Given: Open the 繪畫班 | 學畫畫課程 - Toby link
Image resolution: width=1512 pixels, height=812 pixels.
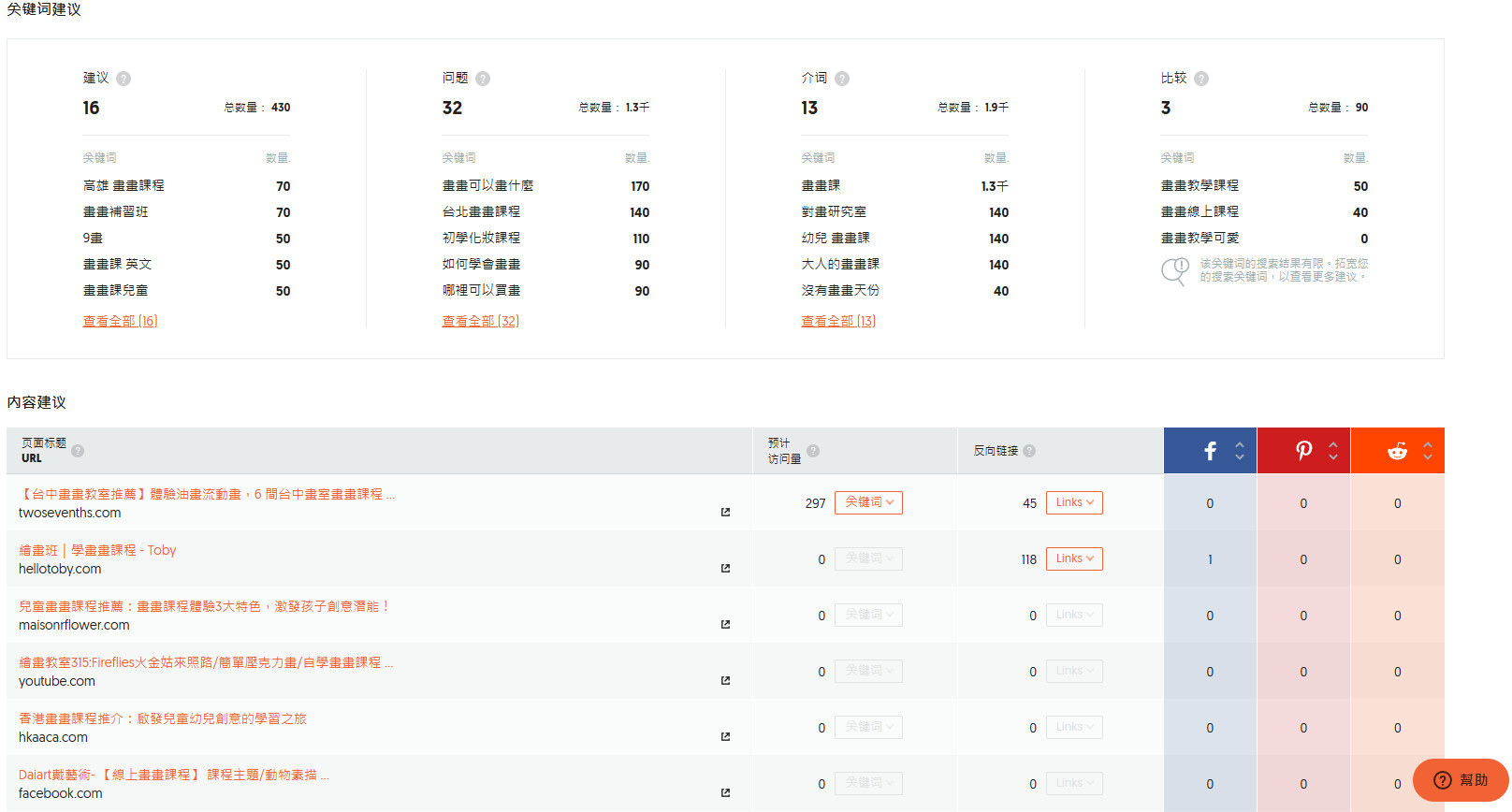Looking at the screenshot, I should pos(97,550).
